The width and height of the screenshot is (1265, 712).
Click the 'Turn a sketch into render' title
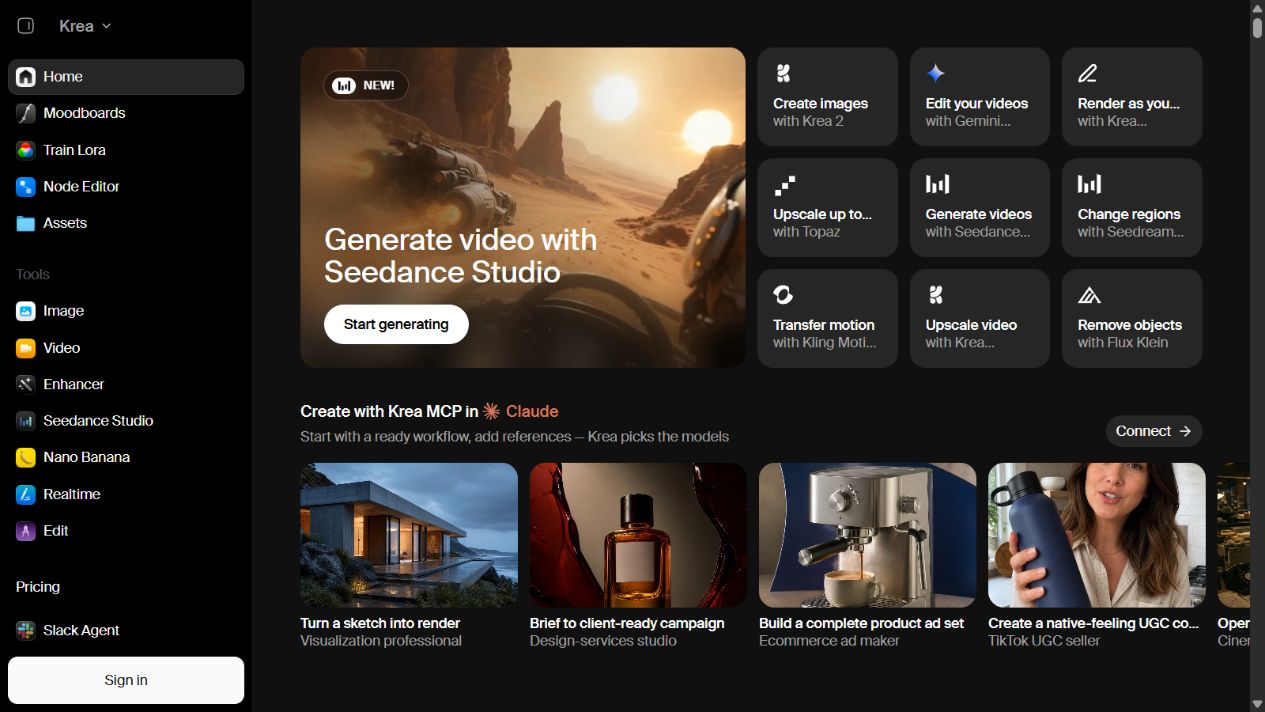click(380, 623)
